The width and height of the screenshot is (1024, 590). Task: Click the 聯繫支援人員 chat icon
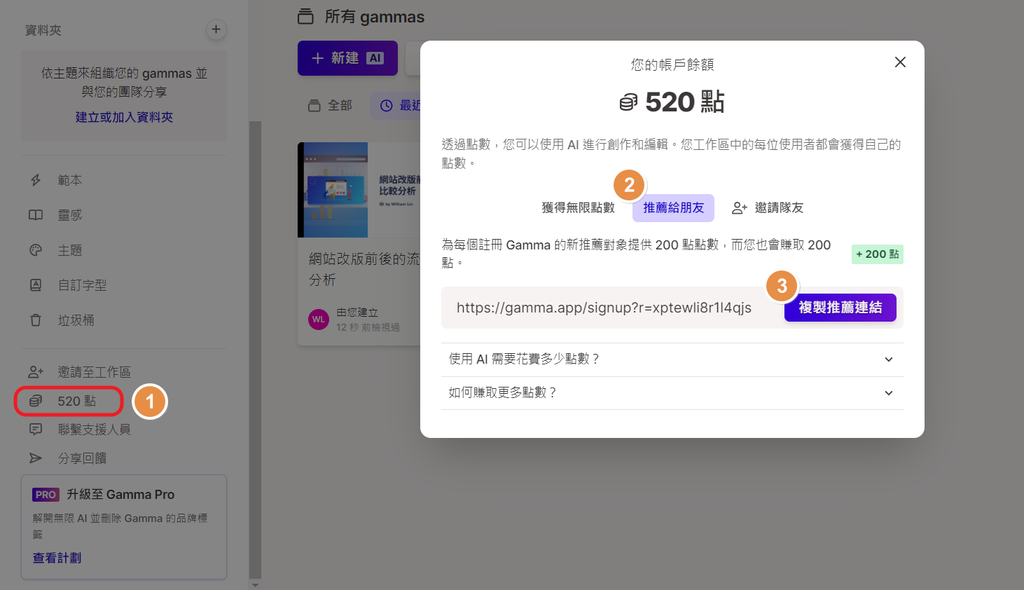pos(36,429)
